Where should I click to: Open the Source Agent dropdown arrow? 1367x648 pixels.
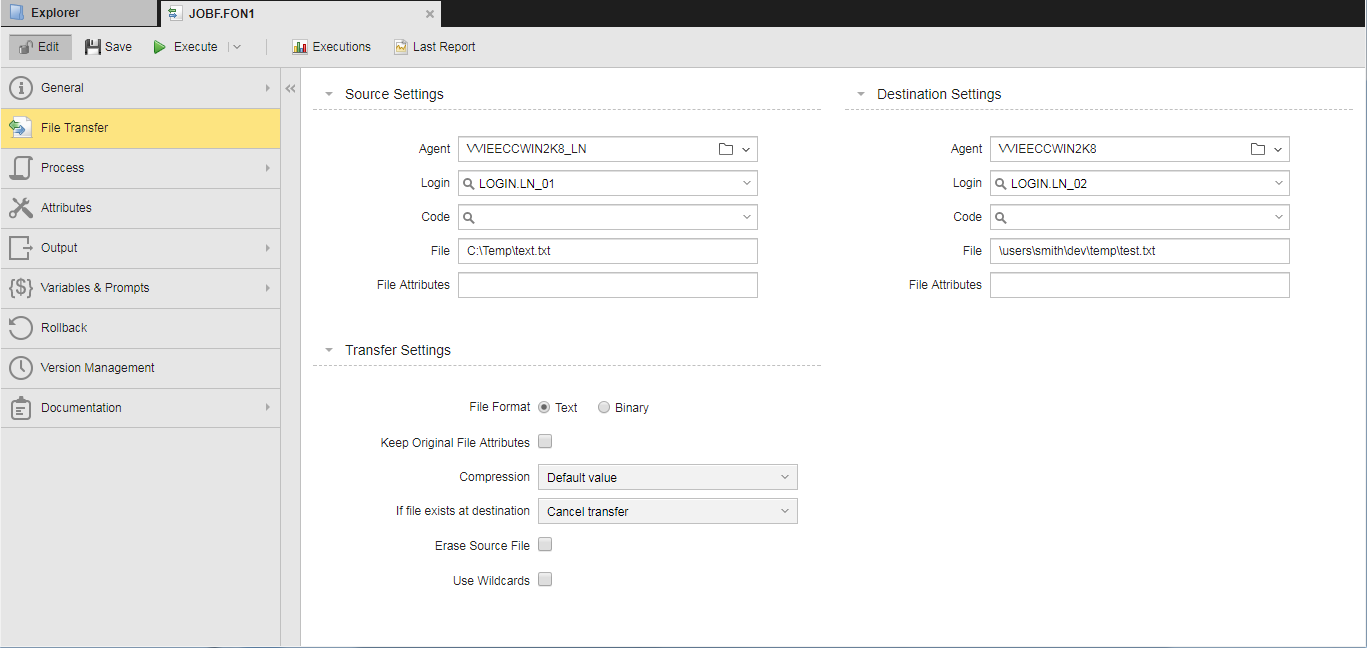[746, 150]
